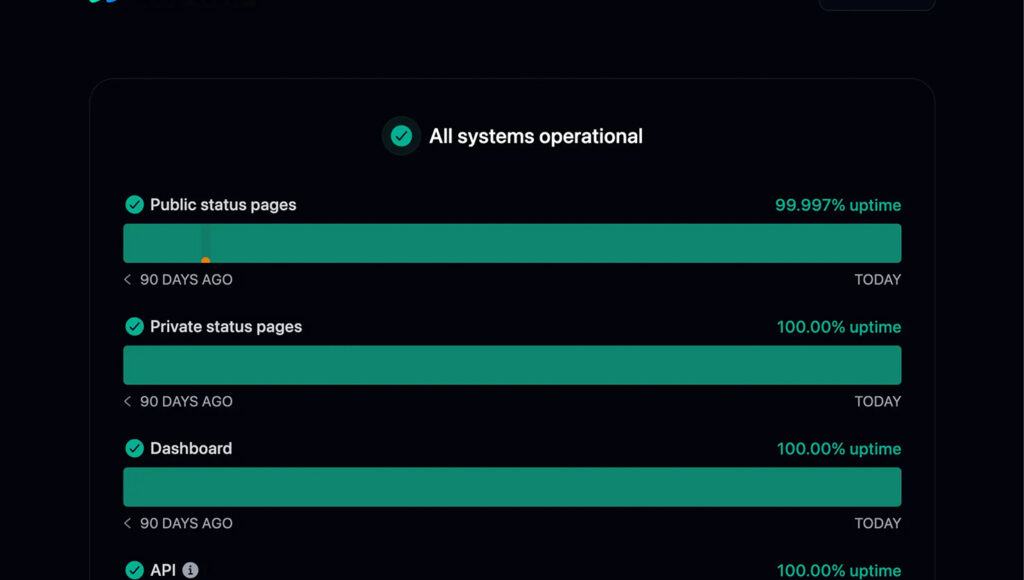1024x580 pixels.
Task: Go back from 90 days ago under Dashboard
Action: [127, 523]
